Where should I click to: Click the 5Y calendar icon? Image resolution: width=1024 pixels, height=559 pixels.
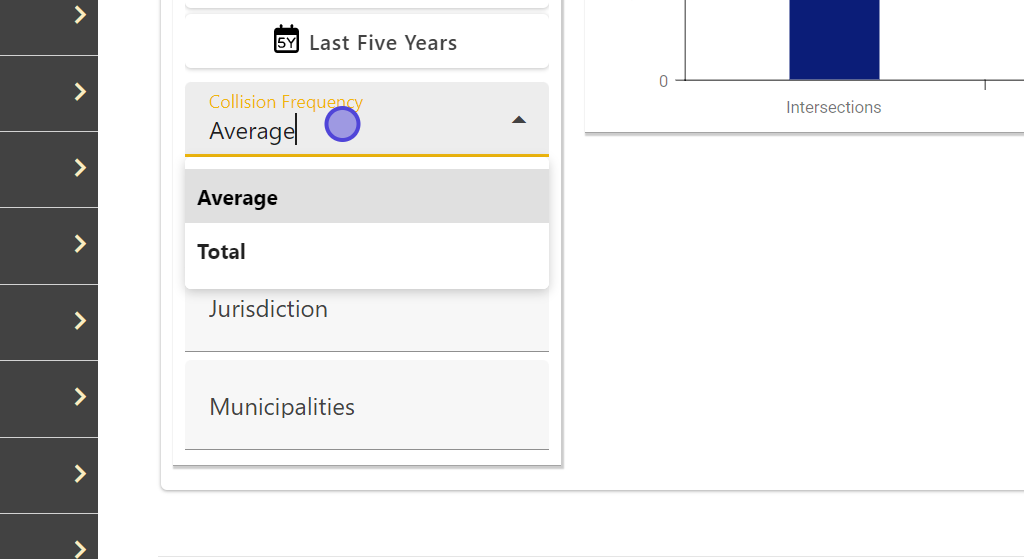point(286,40)
